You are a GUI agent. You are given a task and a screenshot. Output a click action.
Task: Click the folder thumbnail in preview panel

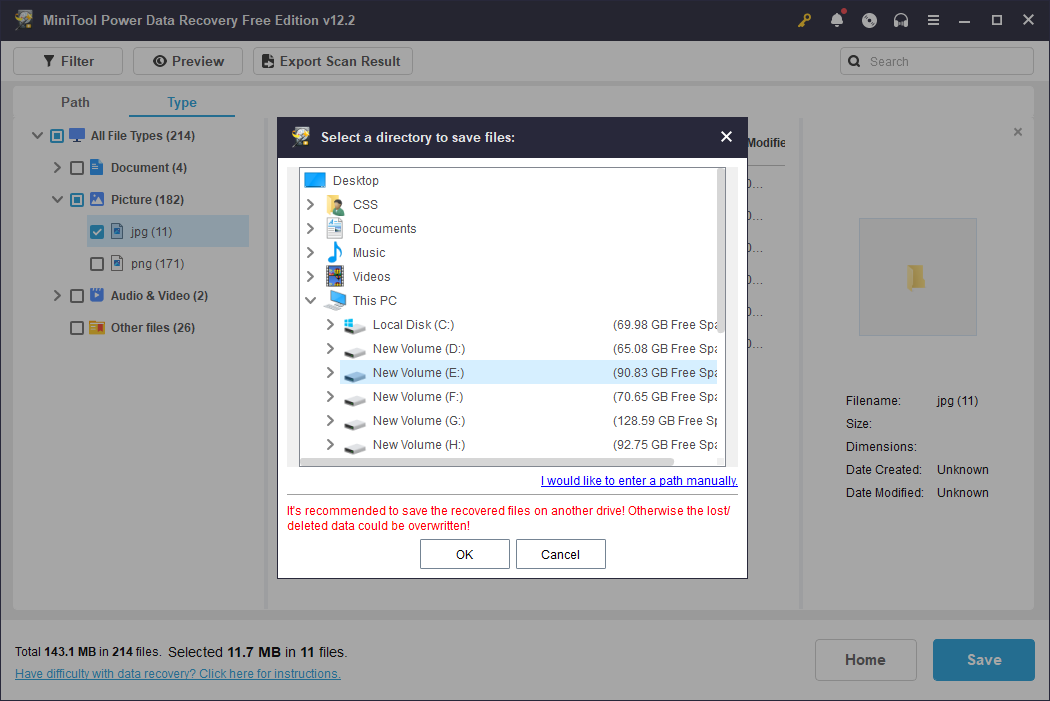917,277
